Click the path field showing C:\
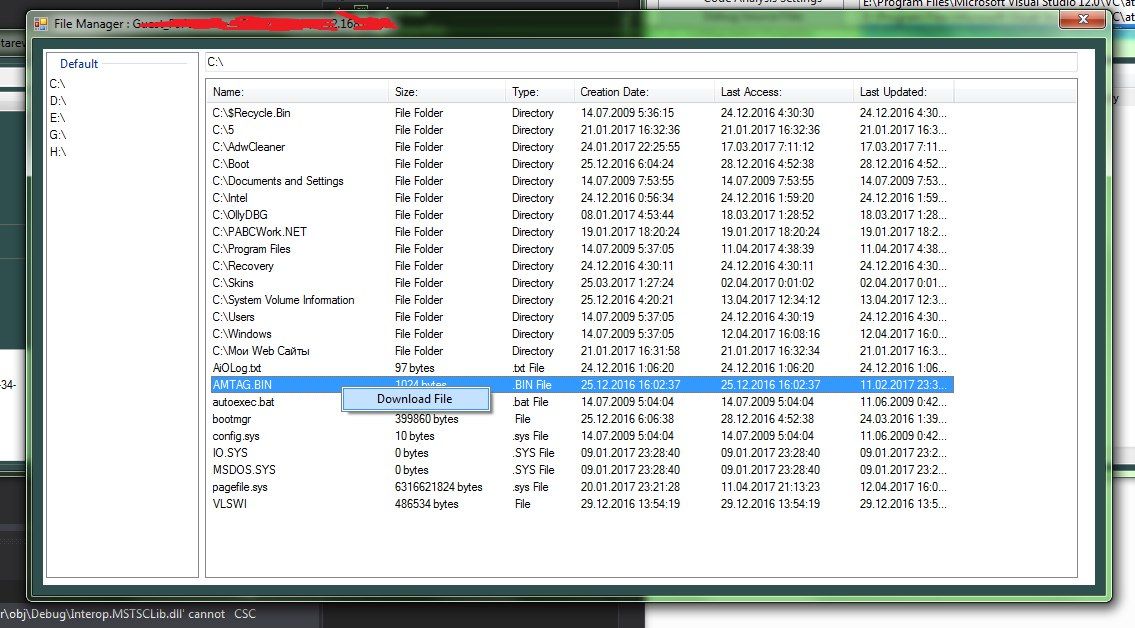This screenshot has height=628, width=1135. click(x=640, y=62)
